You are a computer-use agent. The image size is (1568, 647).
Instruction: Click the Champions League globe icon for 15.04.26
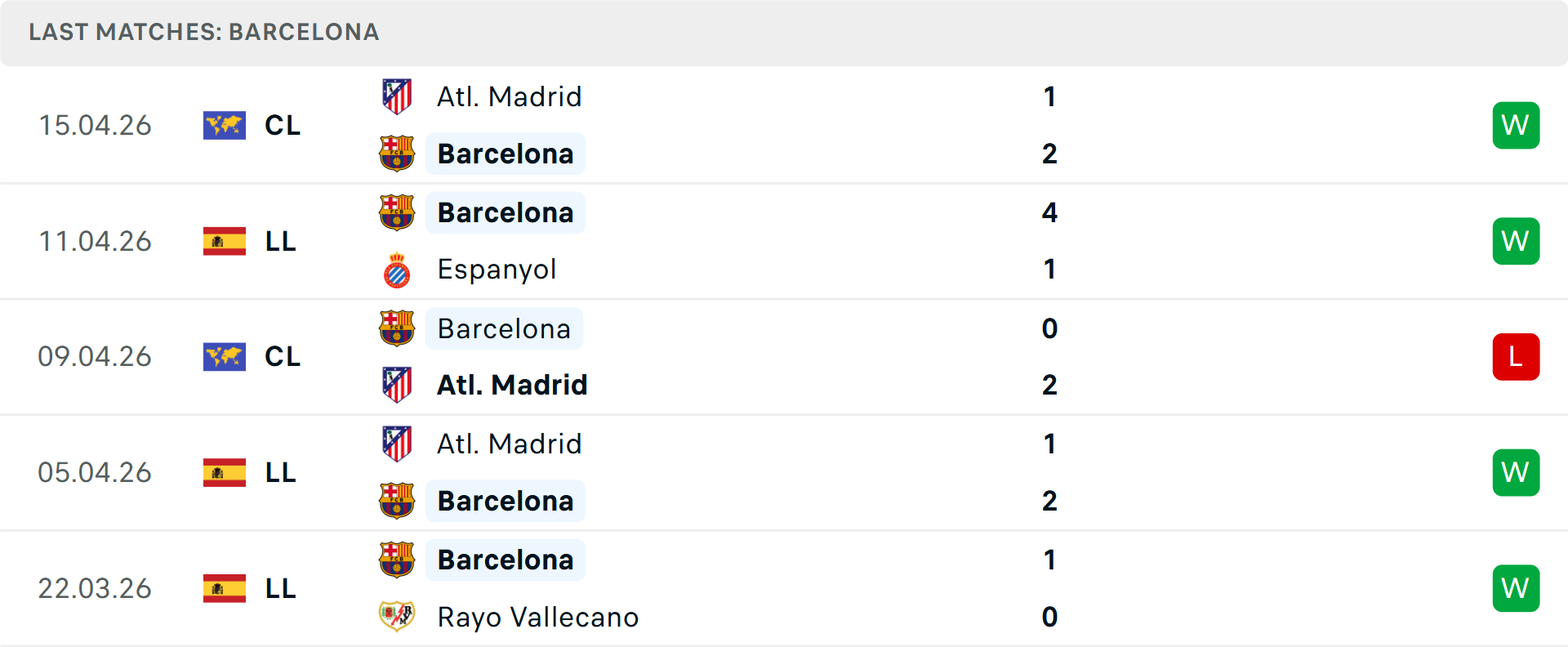[x=225, y=125]
